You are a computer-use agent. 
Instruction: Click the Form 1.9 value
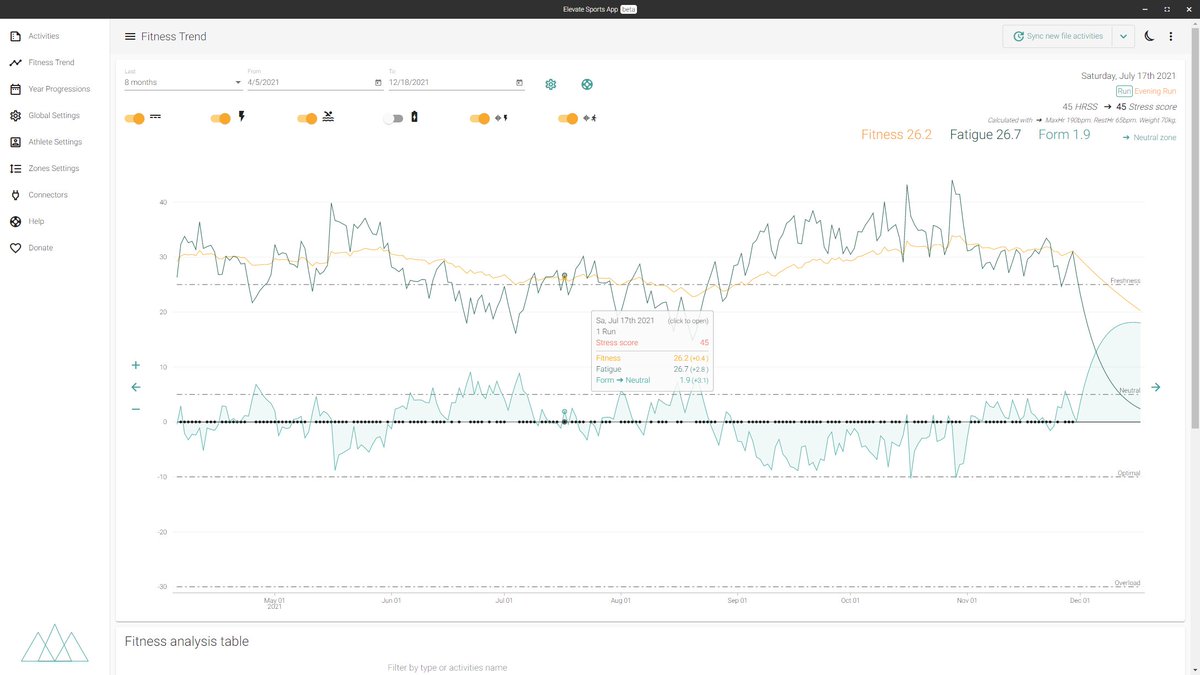[x=1064, y=134]
